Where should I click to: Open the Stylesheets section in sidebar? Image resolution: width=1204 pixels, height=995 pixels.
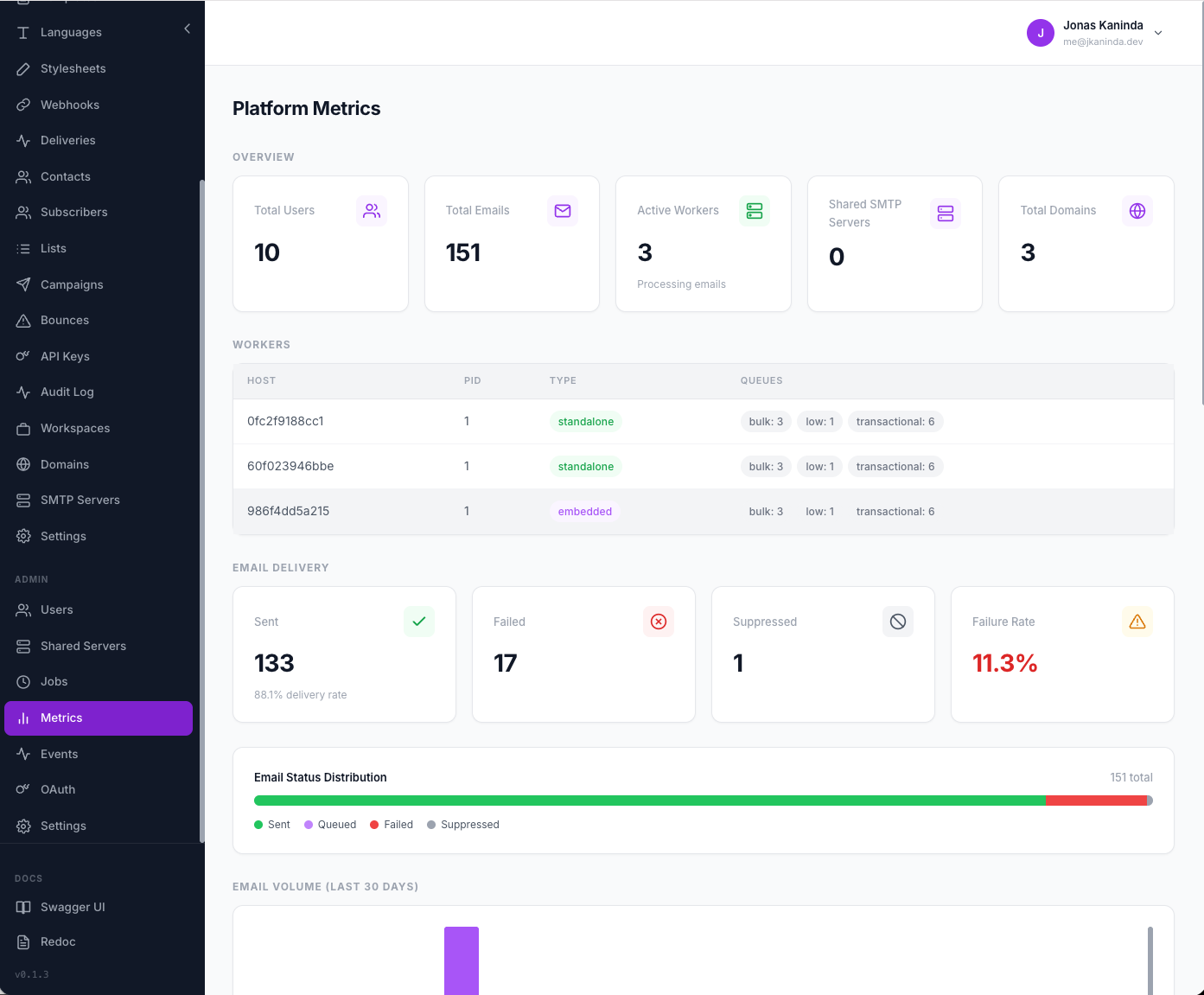pos(73,68)
